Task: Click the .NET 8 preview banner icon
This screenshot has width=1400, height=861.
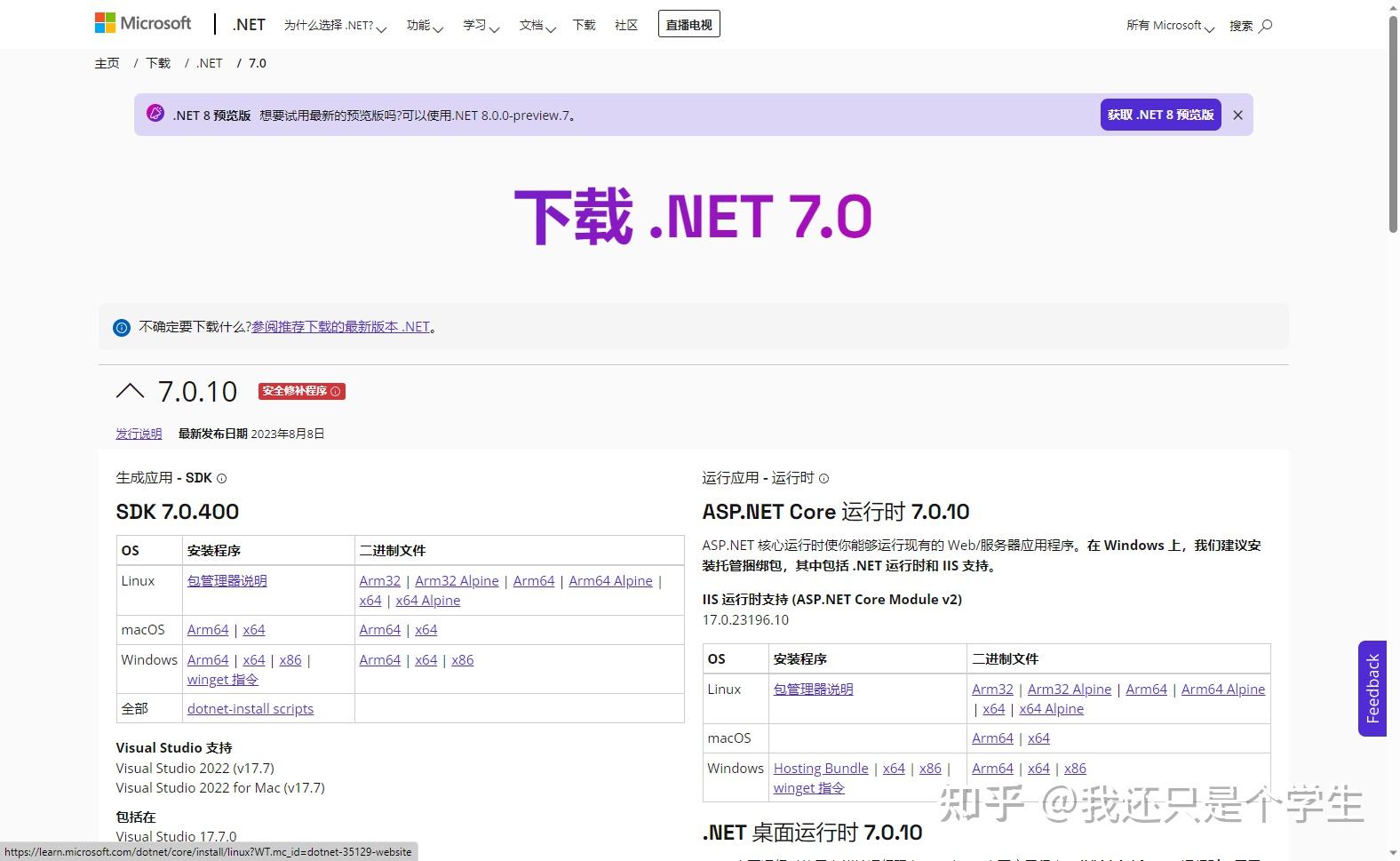Action: click(155, 114)
